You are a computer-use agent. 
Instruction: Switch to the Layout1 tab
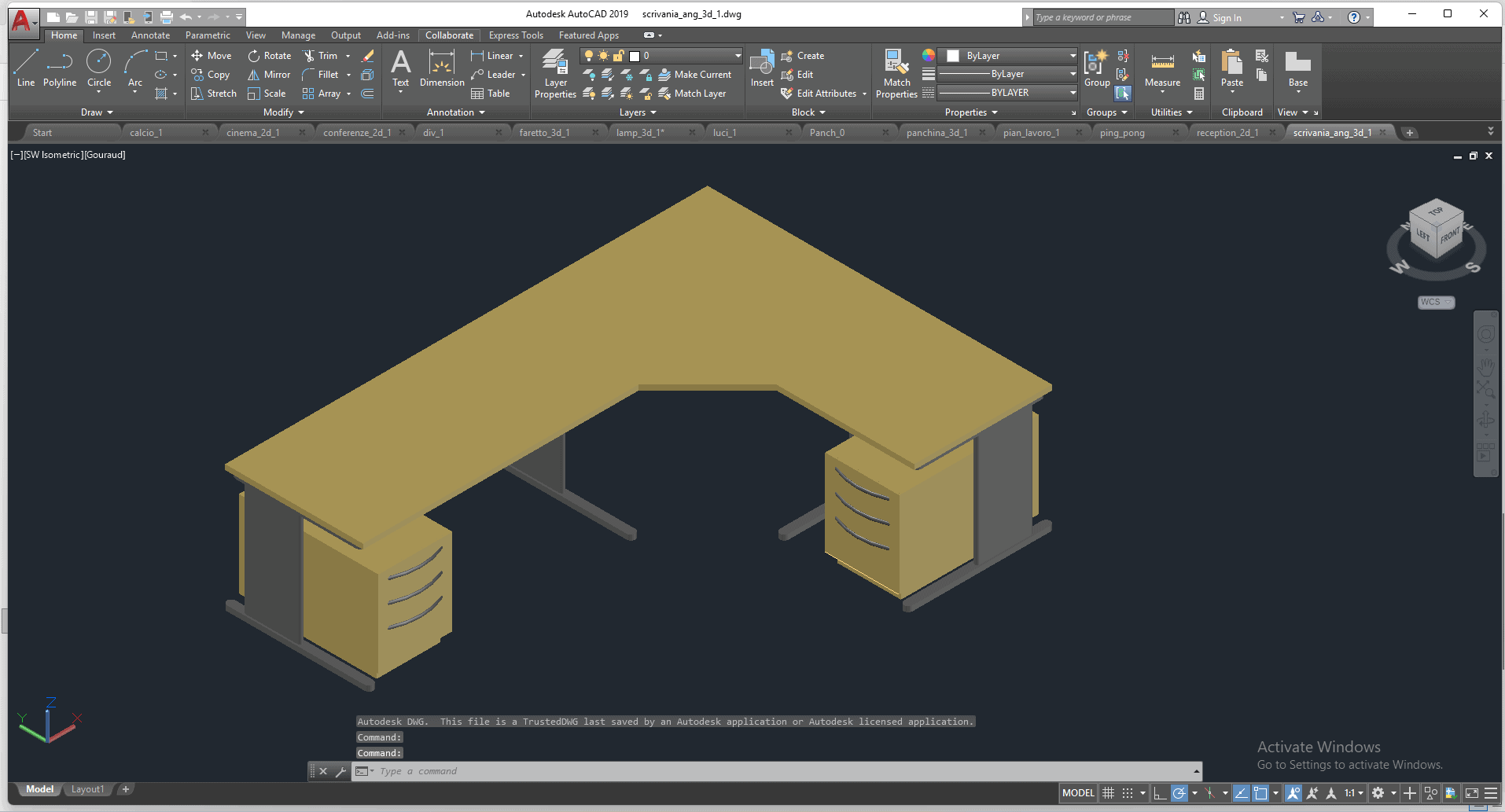87,789
